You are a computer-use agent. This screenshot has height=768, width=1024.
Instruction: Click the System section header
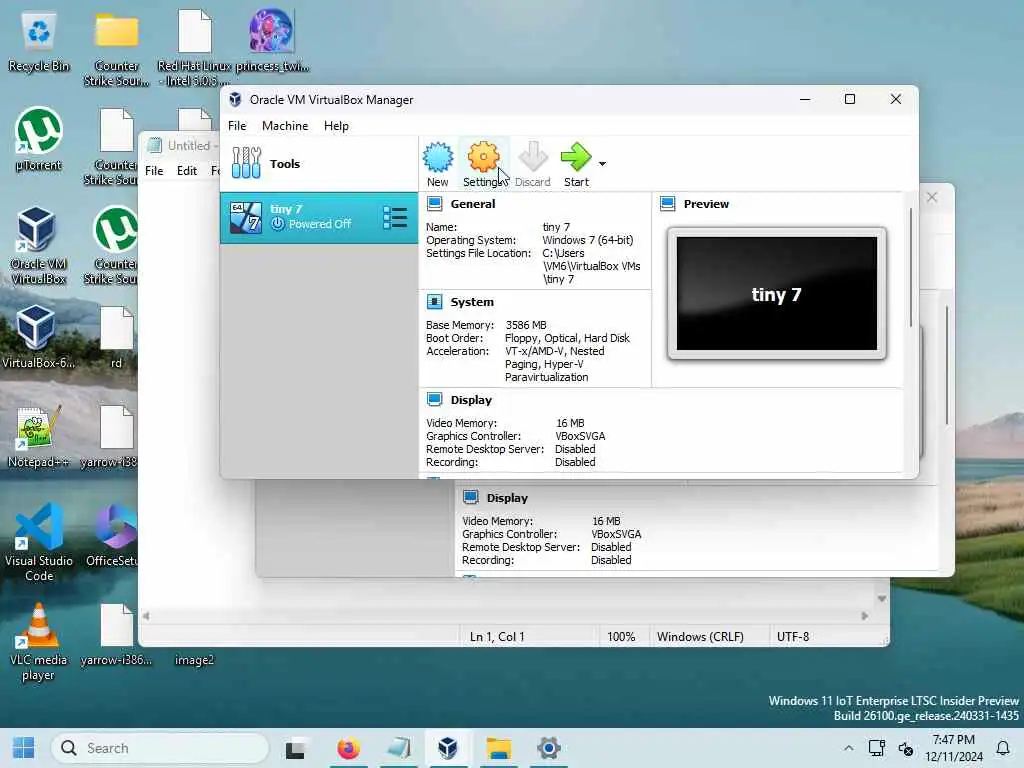point(472,302)
